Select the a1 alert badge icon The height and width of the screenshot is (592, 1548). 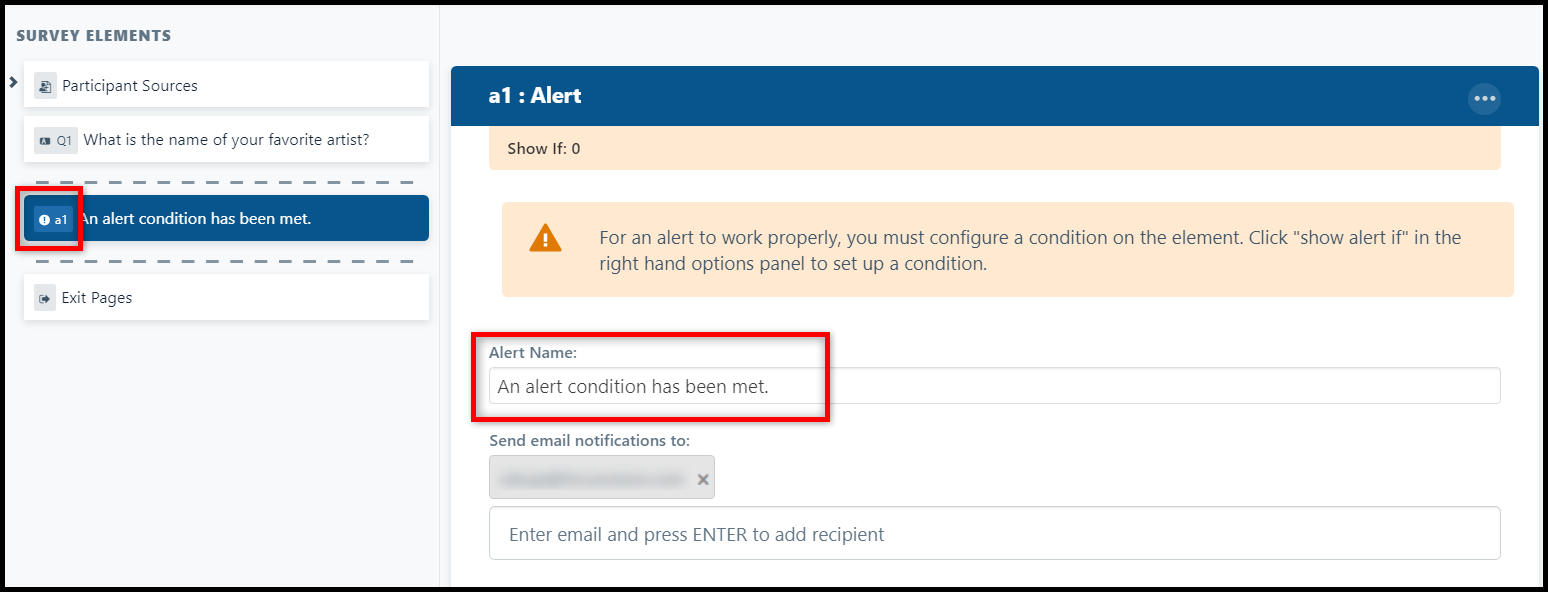pyautogui.click(x=53, y=219)
